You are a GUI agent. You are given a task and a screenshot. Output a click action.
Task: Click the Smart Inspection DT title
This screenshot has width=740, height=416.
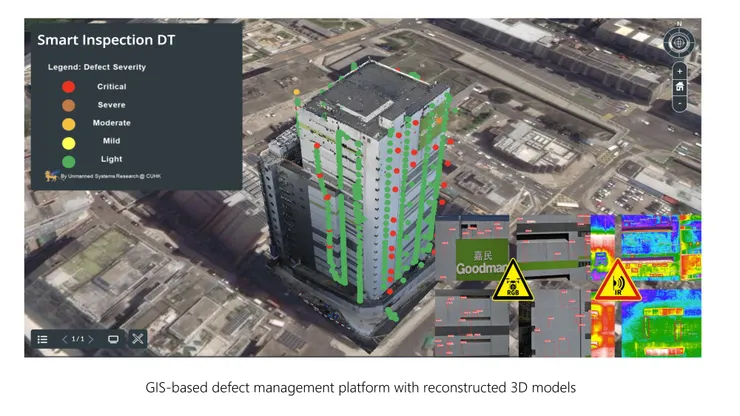tap(106, 40)
